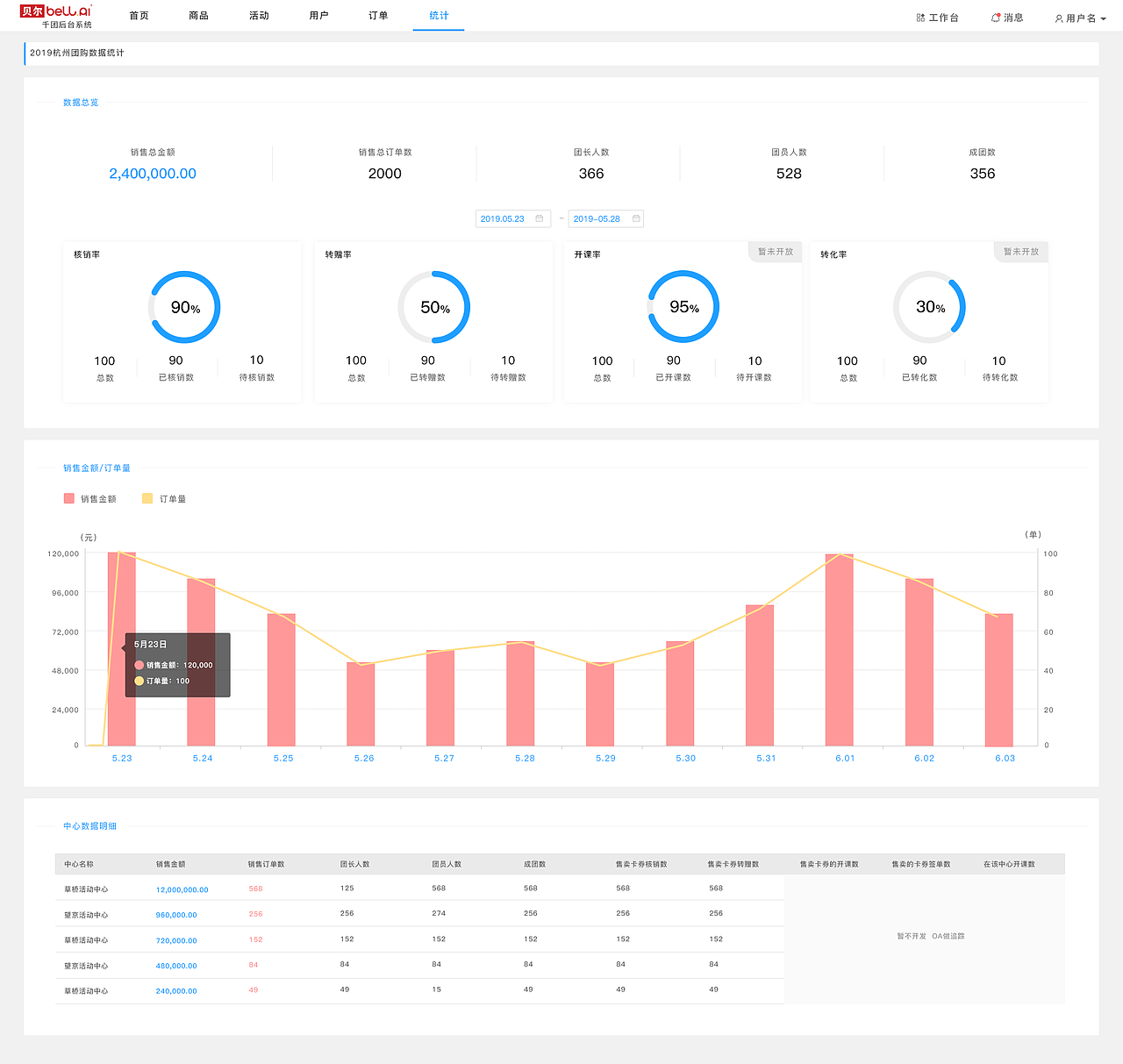1123x1064 pixels.
Task: Open the 商品 menu tab
Action: click(199, 16)
